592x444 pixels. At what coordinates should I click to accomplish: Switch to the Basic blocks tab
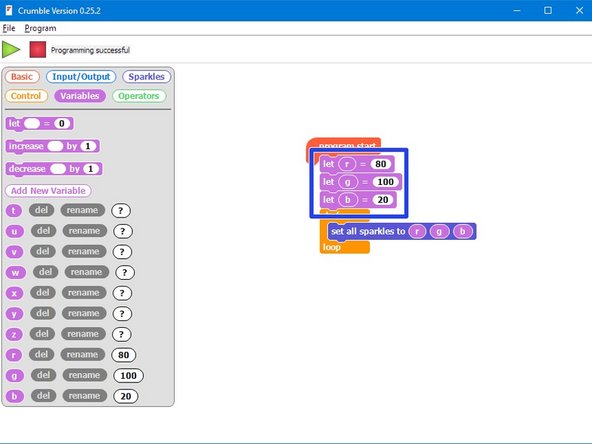coord(22,77)
